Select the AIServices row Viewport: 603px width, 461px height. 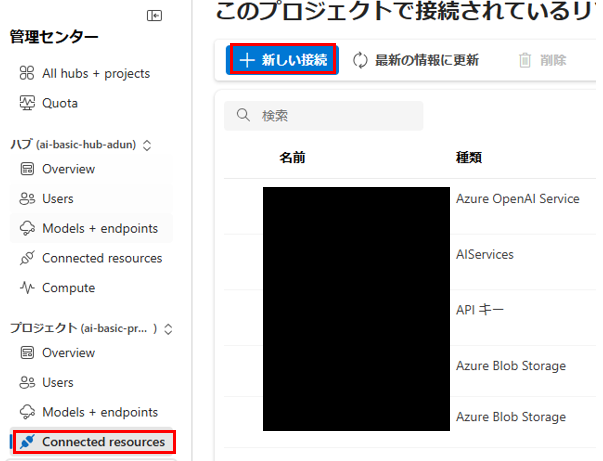point(410,262)
